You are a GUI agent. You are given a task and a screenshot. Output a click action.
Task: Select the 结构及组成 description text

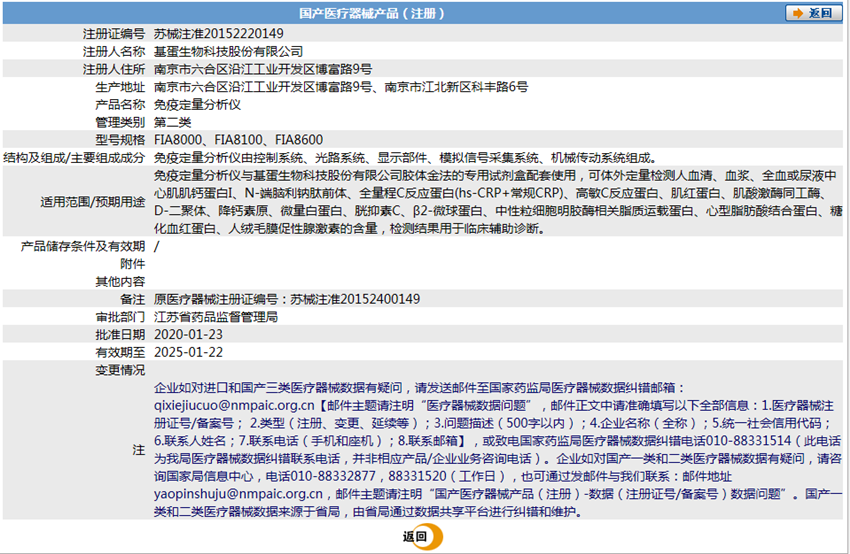[x=405, y=158]
